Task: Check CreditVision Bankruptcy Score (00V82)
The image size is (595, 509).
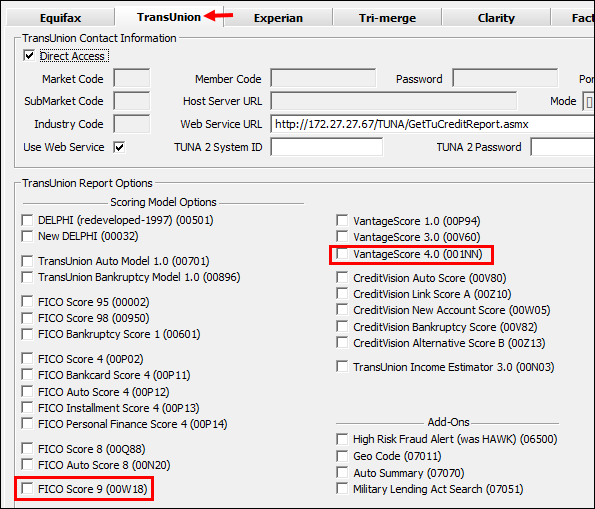Action: 342,327
